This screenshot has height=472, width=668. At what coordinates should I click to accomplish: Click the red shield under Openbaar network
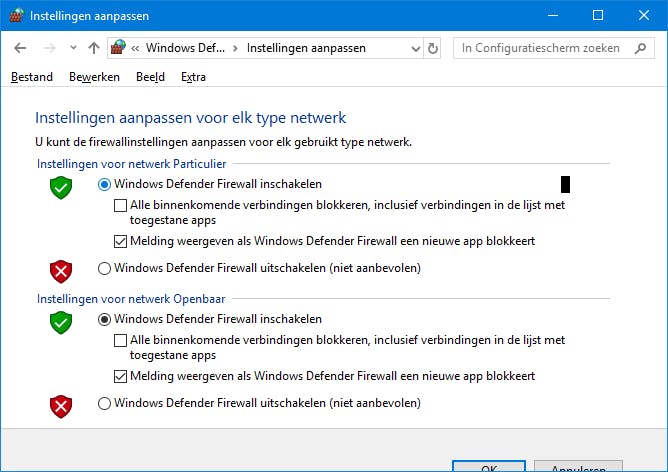[x=62, y=405]
